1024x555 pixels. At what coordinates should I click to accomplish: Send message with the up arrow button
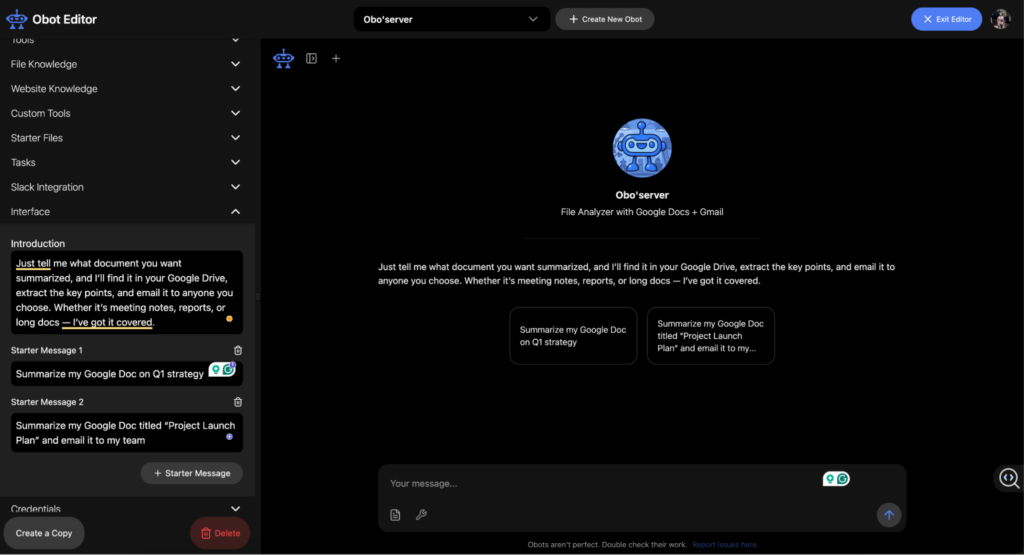coord(889,515)
